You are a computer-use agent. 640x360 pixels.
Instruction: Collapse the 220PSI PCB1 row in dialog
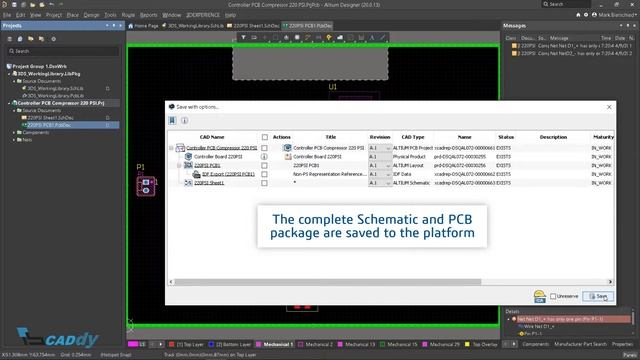click(179, 165)
